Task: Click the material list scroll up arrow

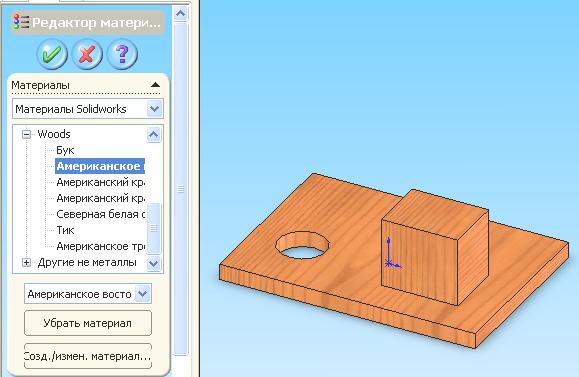Action: pos(154,134)
